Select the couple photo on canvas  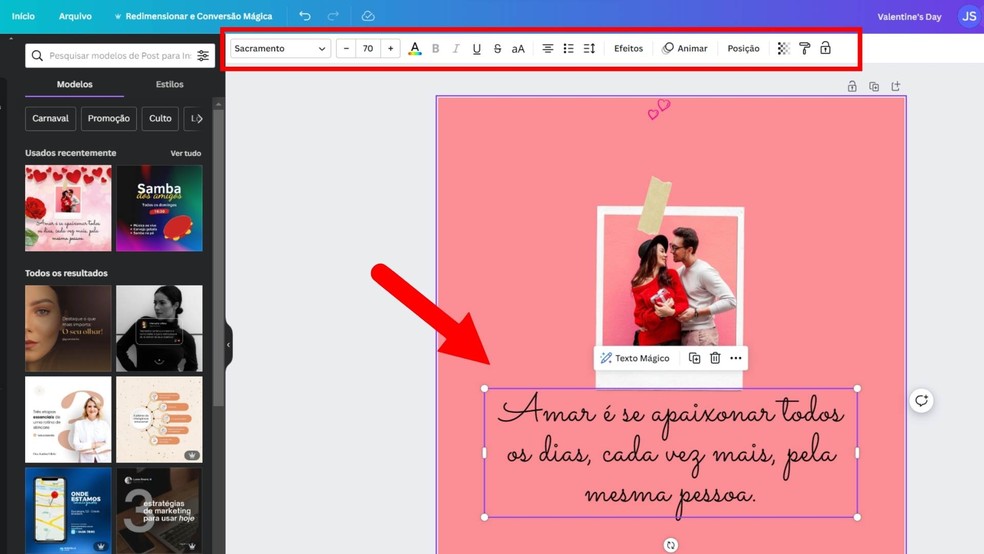pyautogui.click(x=670, y=280)
